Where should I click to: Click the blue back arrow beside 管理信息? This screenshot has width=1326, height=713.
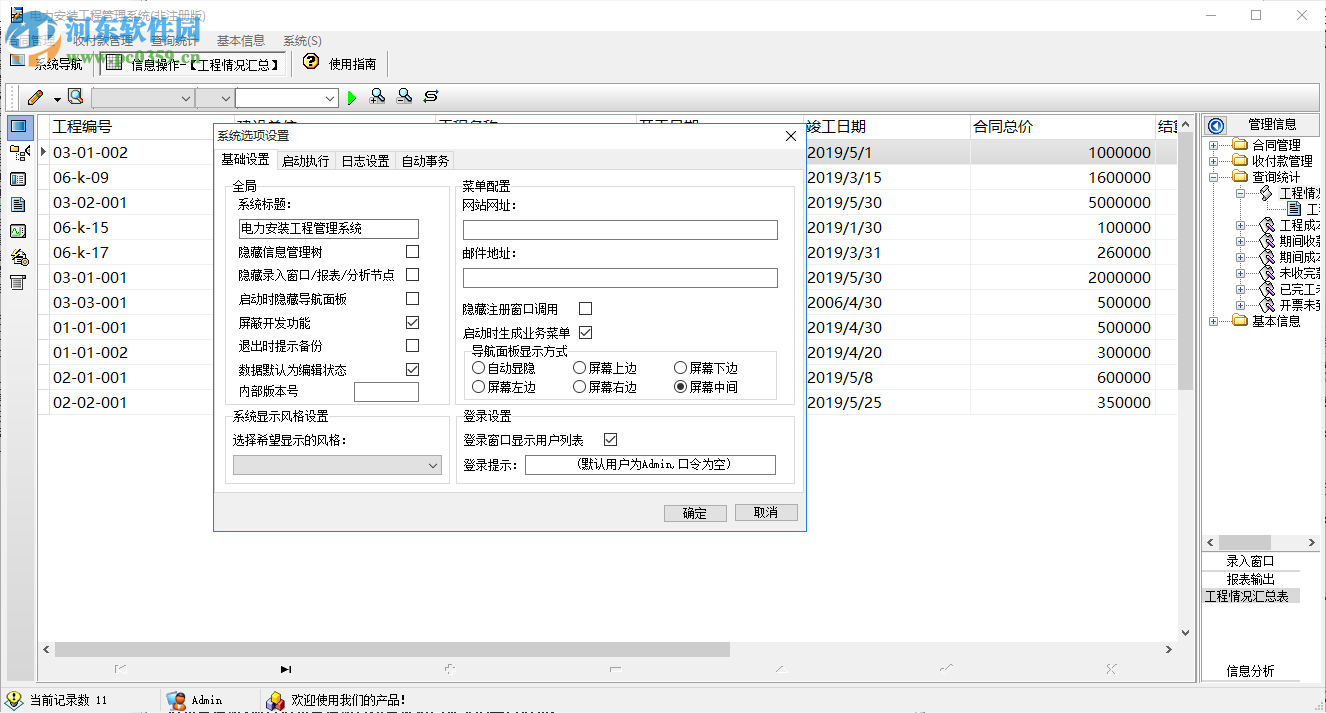tap(1216, 124)
